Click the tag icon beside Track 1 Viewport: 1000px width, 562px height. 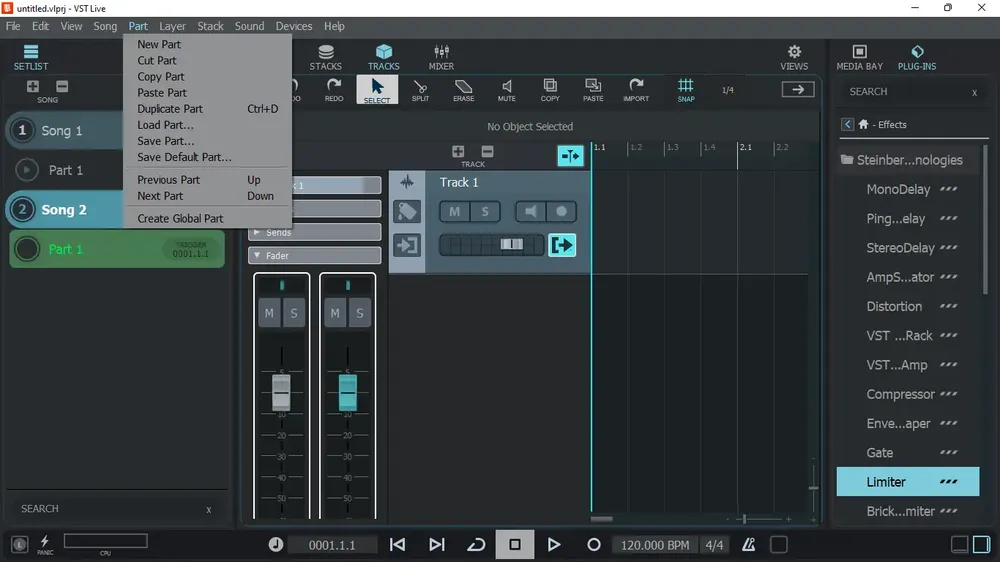[x=407, y=212]
